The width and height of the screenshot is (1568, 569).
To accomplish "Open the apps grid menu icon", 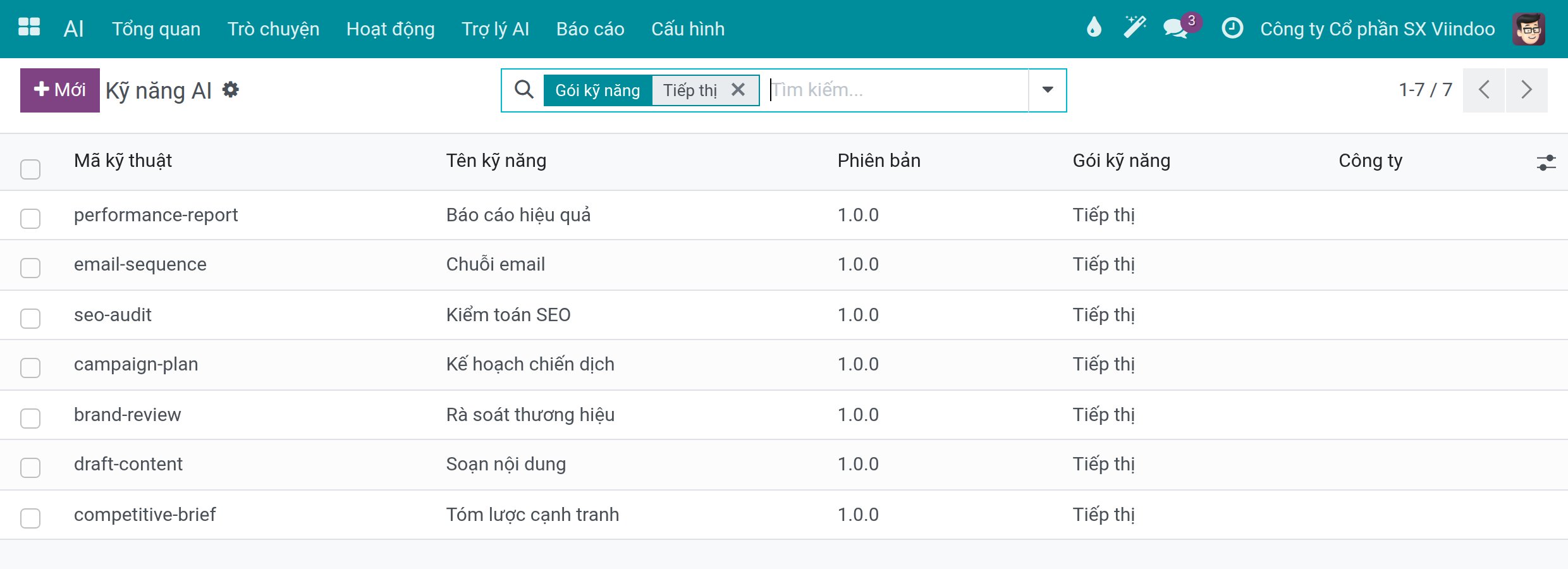I will (x=29, y=28).
